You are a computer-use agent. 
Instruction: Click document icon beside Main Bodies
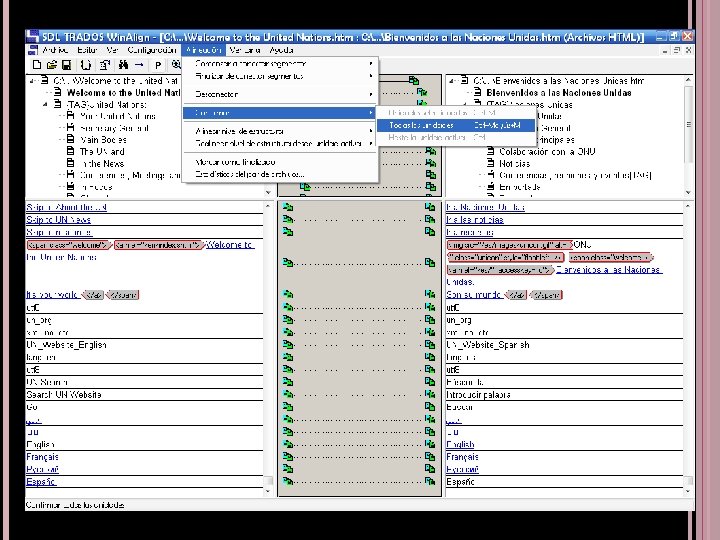point(70,139)
